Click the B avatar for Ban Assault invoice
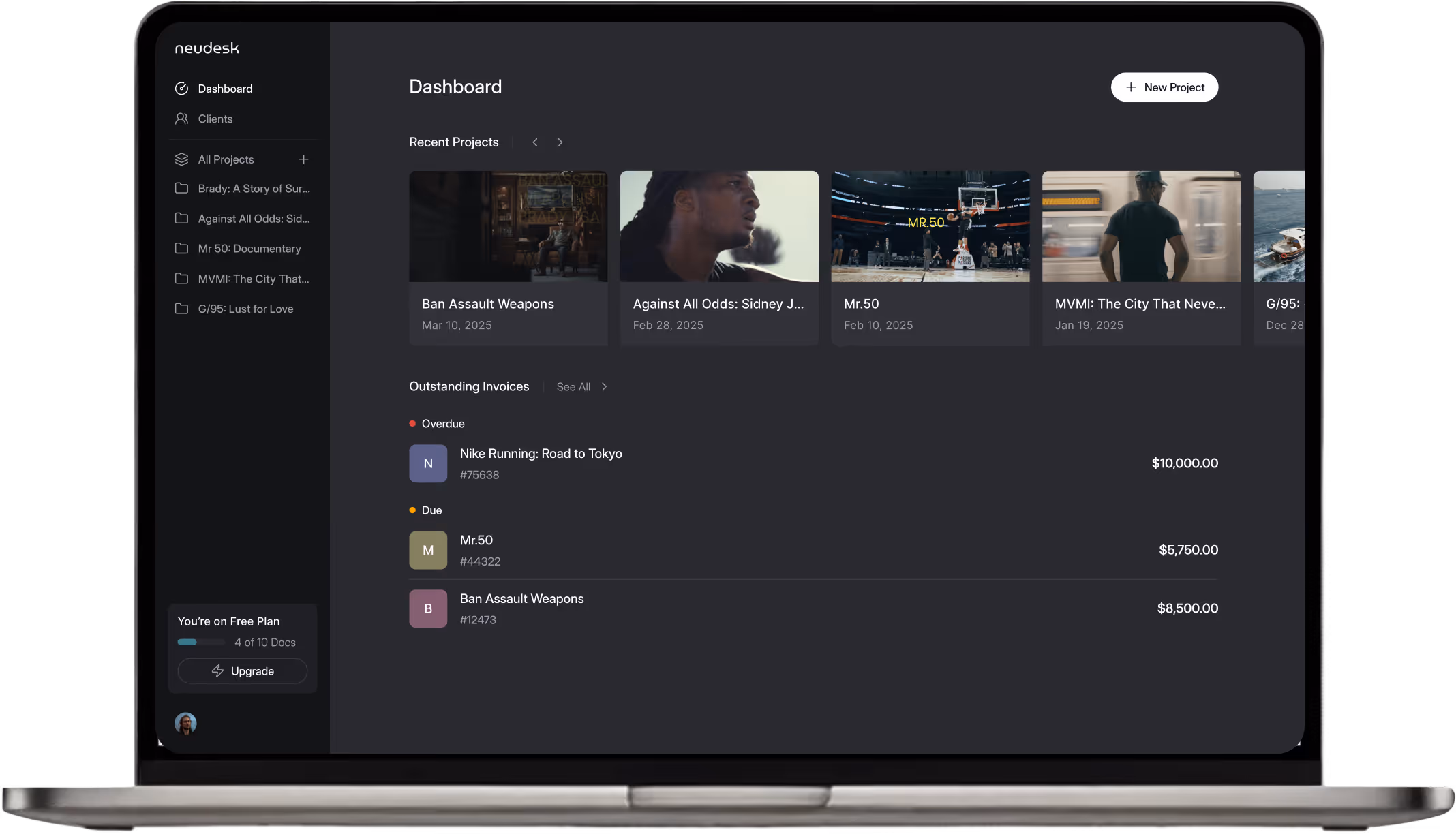Screen dimensions: 1456x834 click(x=428, y=608)
